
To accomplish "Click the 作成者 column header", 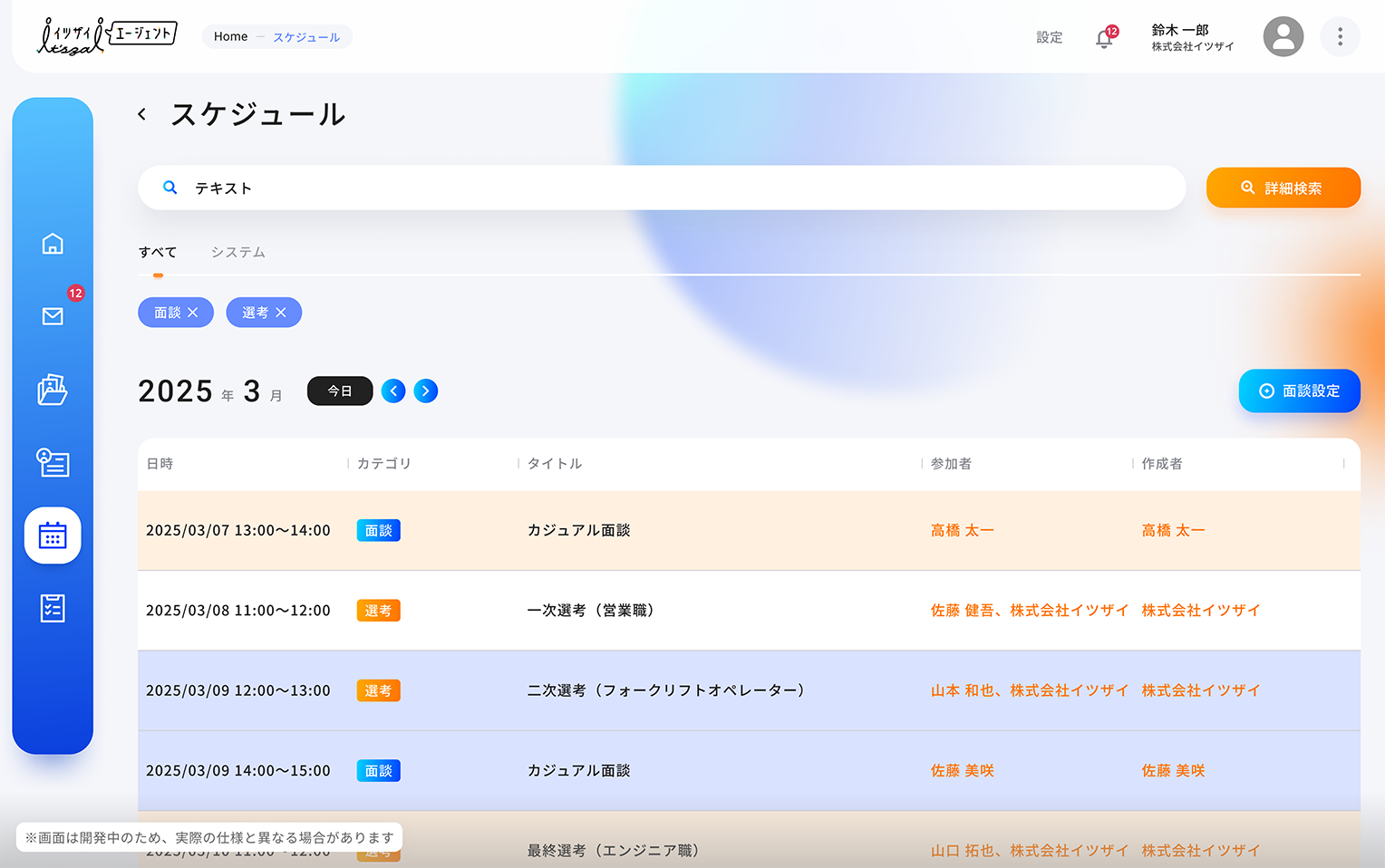I will click(x=1162, y=463).
